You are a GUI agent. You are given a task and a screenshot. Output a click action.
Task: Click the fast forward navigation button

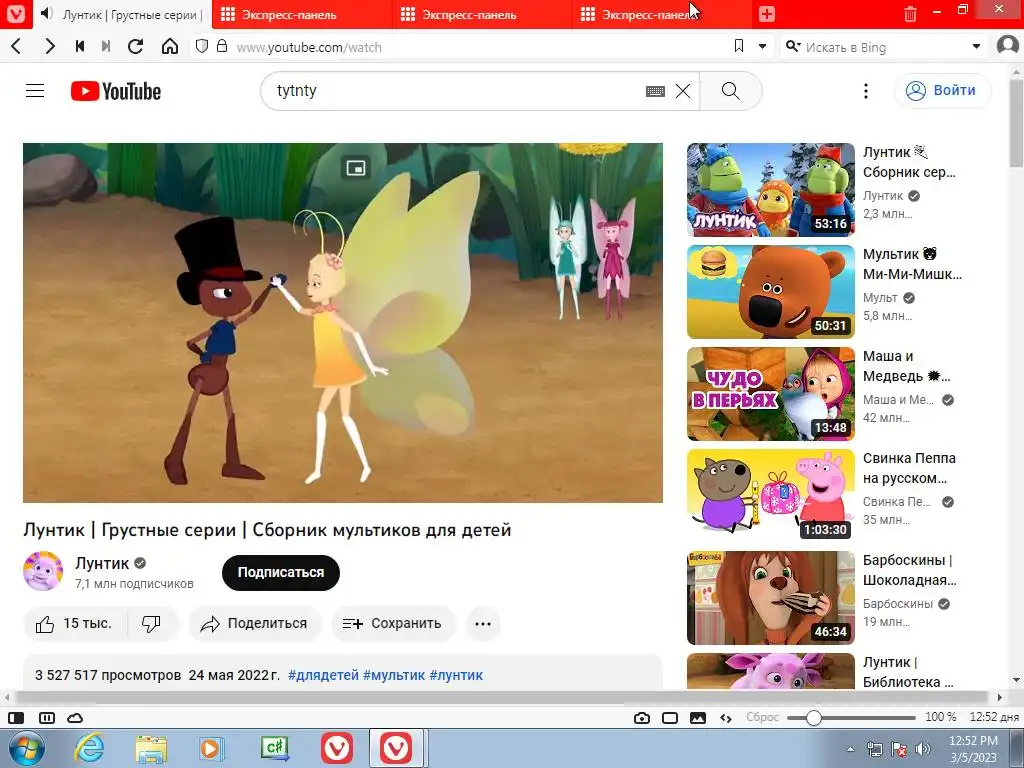tap(106, 46)
